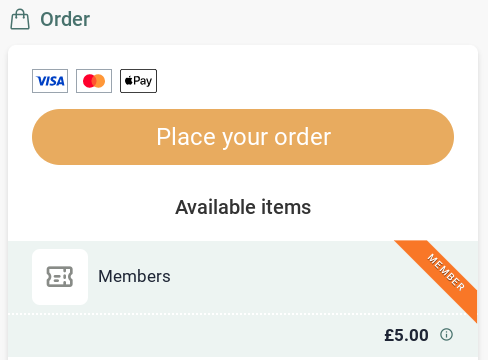Select the Members item label

pyautogui.click(x=134, y=276)
